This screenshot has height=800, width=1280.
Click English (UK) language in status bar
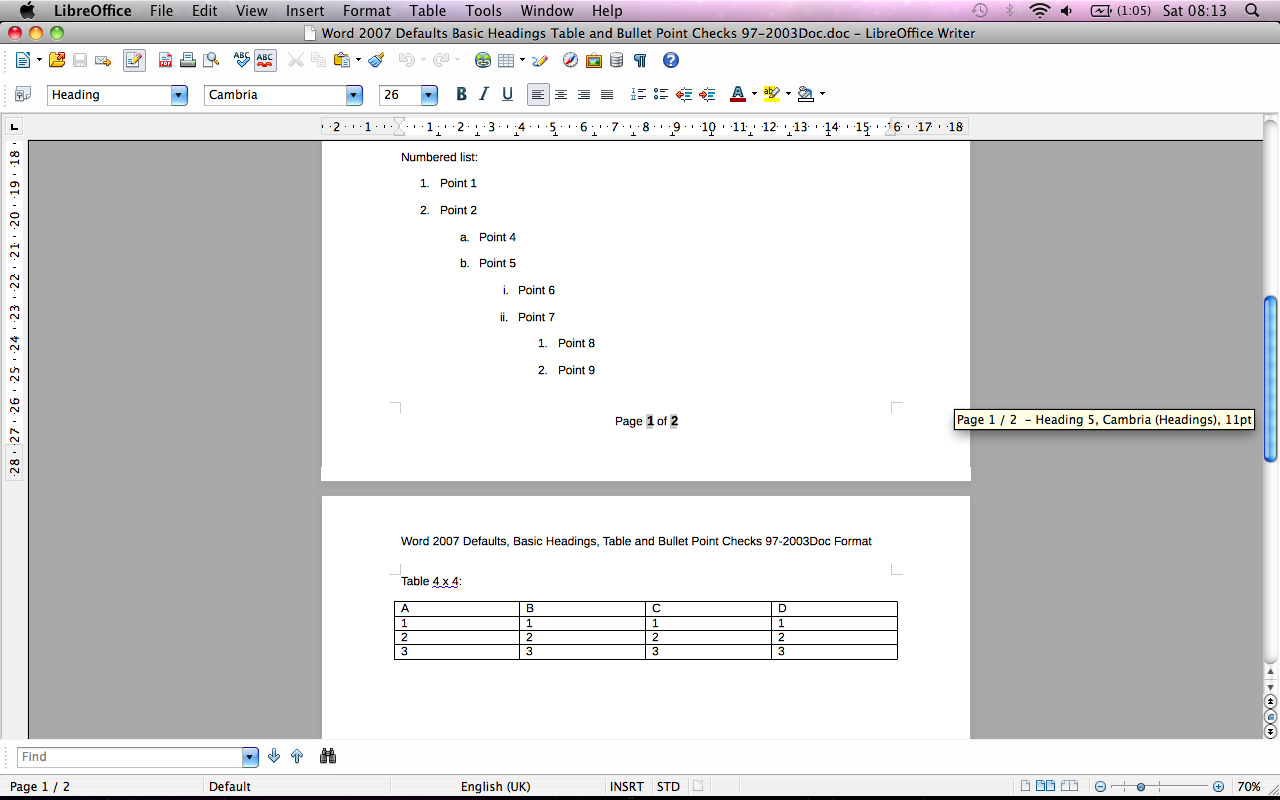click(495, 787)
